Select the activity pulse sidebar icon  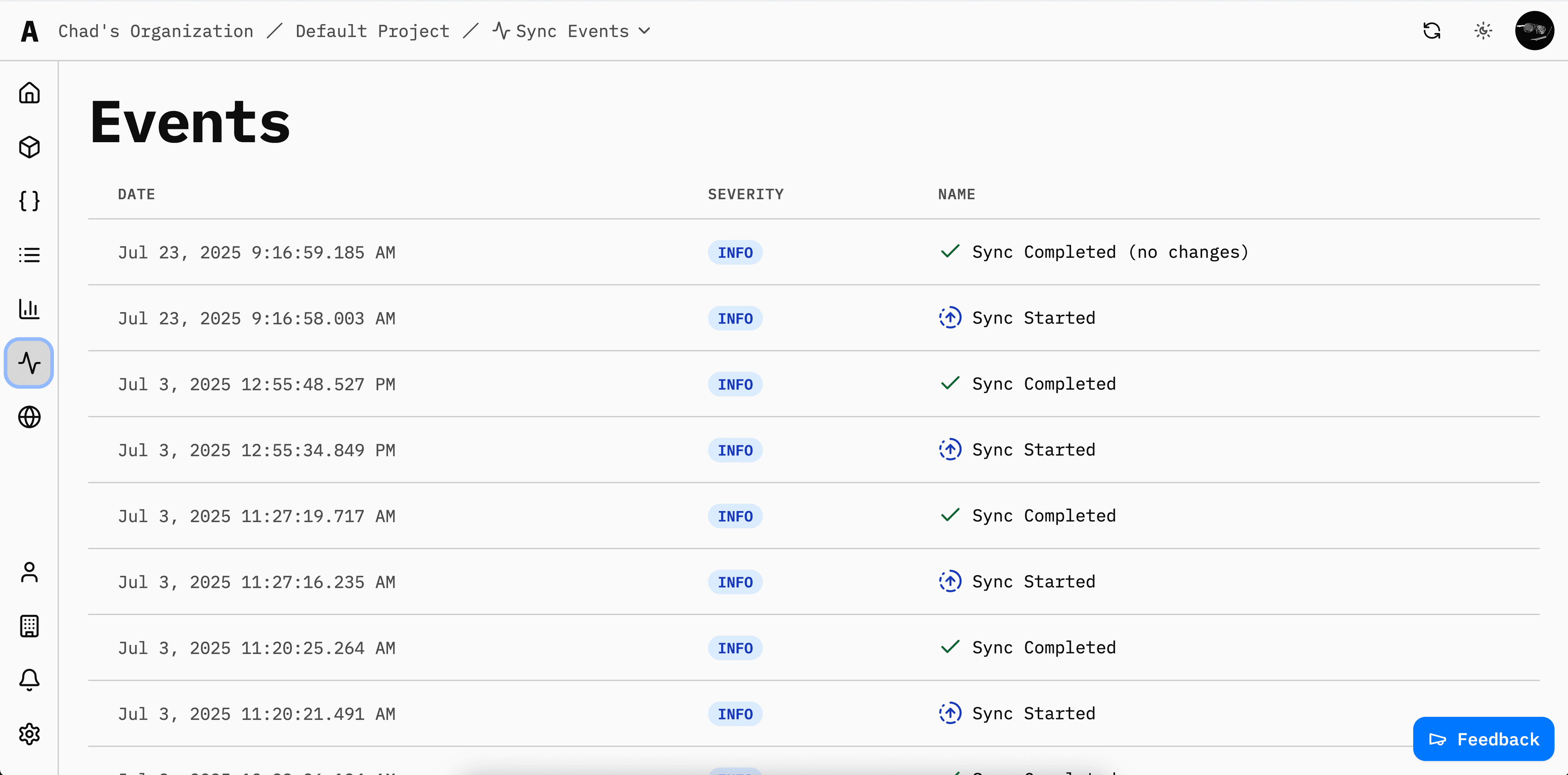[x=29, y=363]
